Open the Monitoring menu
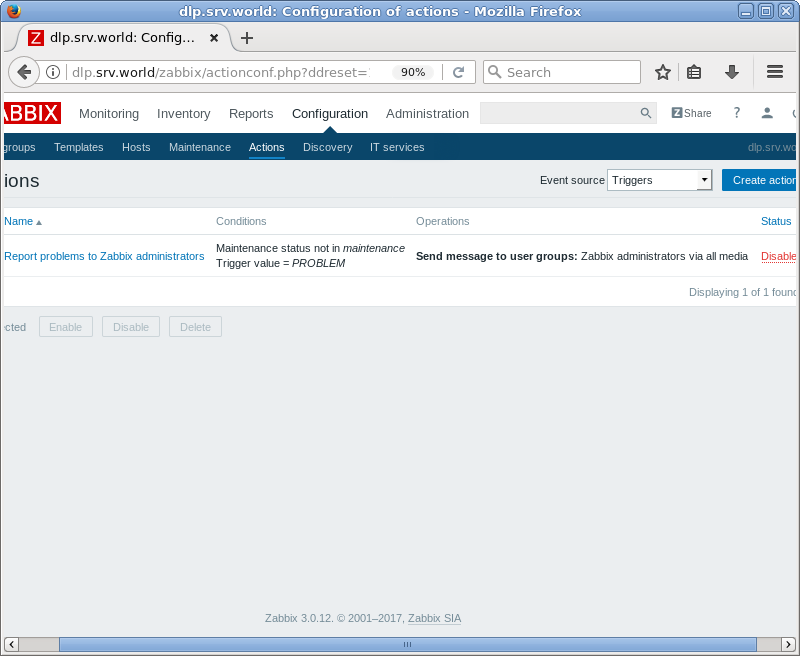This screenshot has height=656, width=800. 109,114
